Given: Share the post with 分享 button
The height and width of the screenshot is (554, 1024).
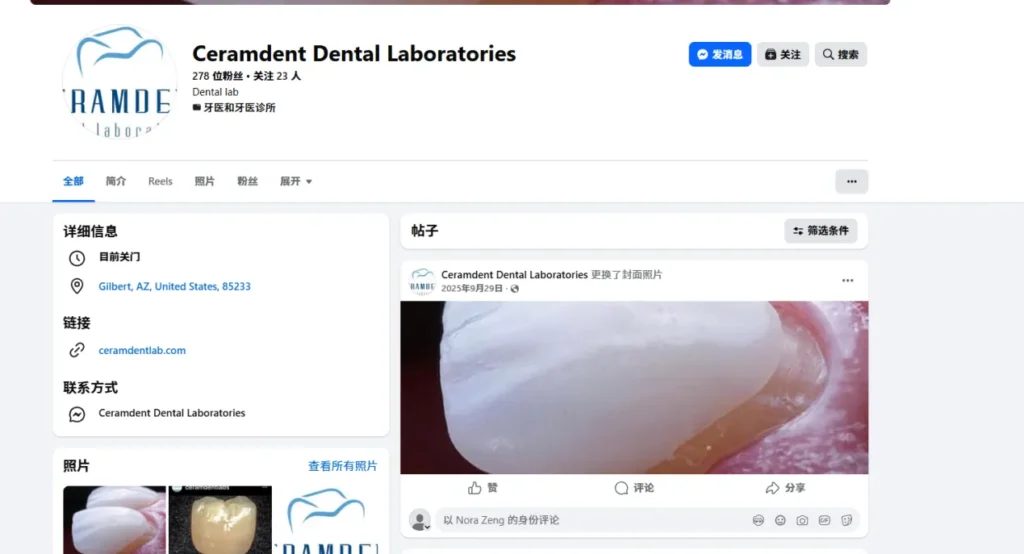Looking at the screenshot, I should click(786, 488).
